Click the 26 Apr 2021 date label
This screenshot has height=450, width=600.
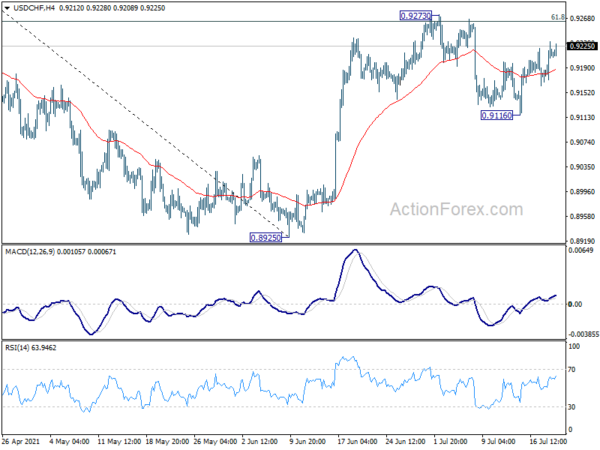(20, 442)
